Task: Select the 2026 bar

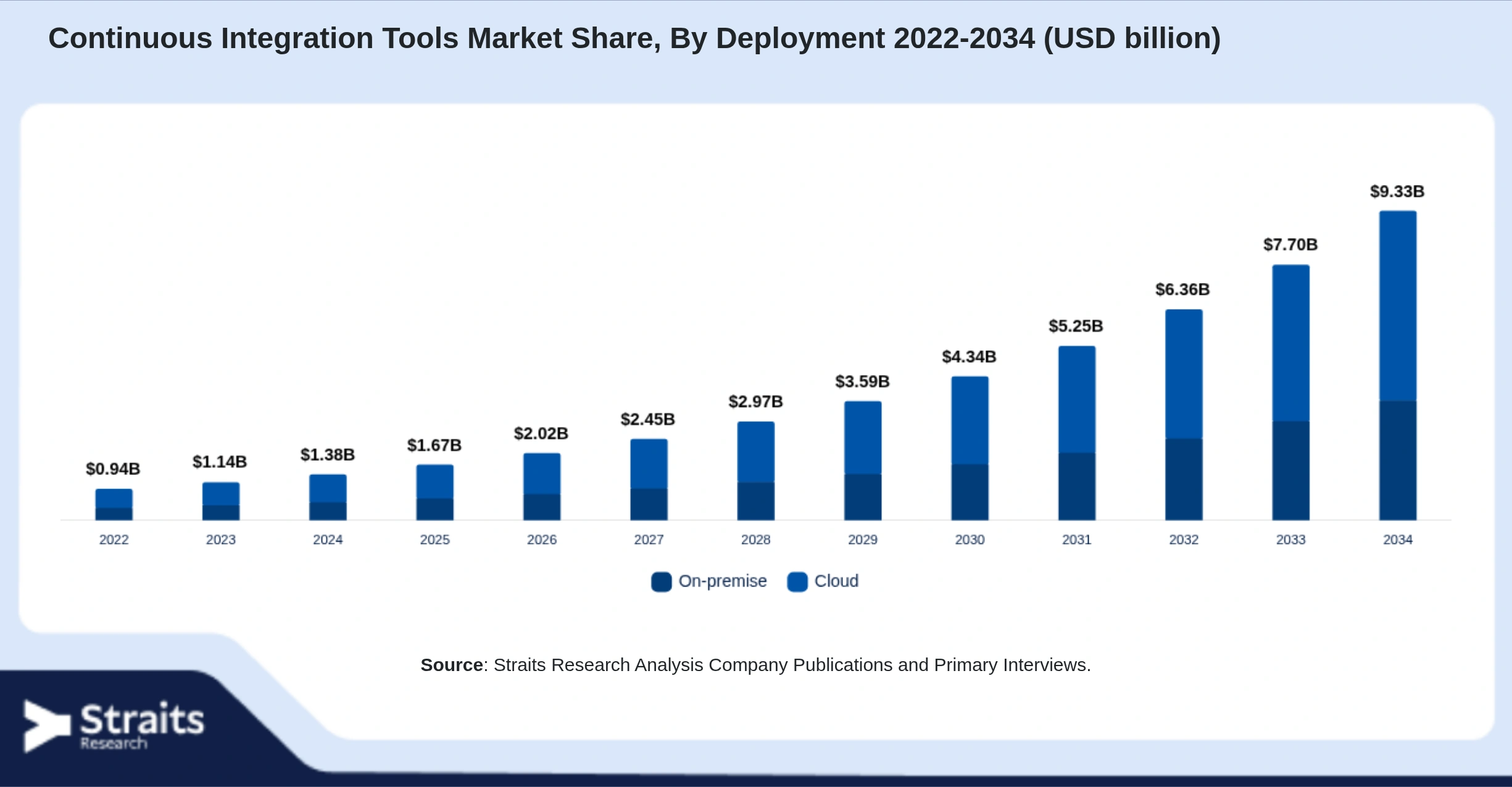Action: coord(542,487)
